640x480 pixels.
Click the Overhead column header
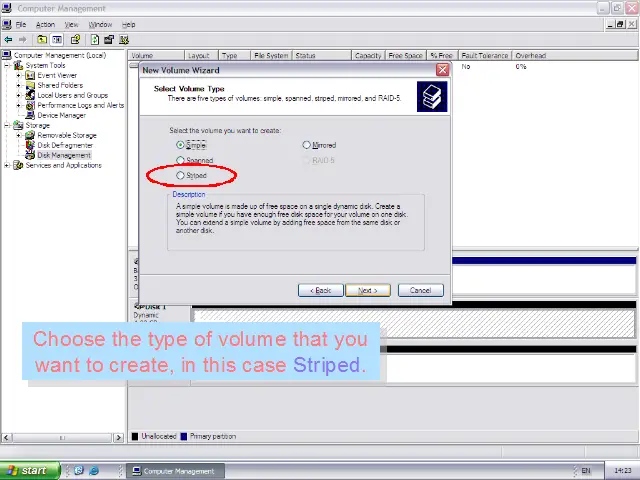[x=575, y=56]
